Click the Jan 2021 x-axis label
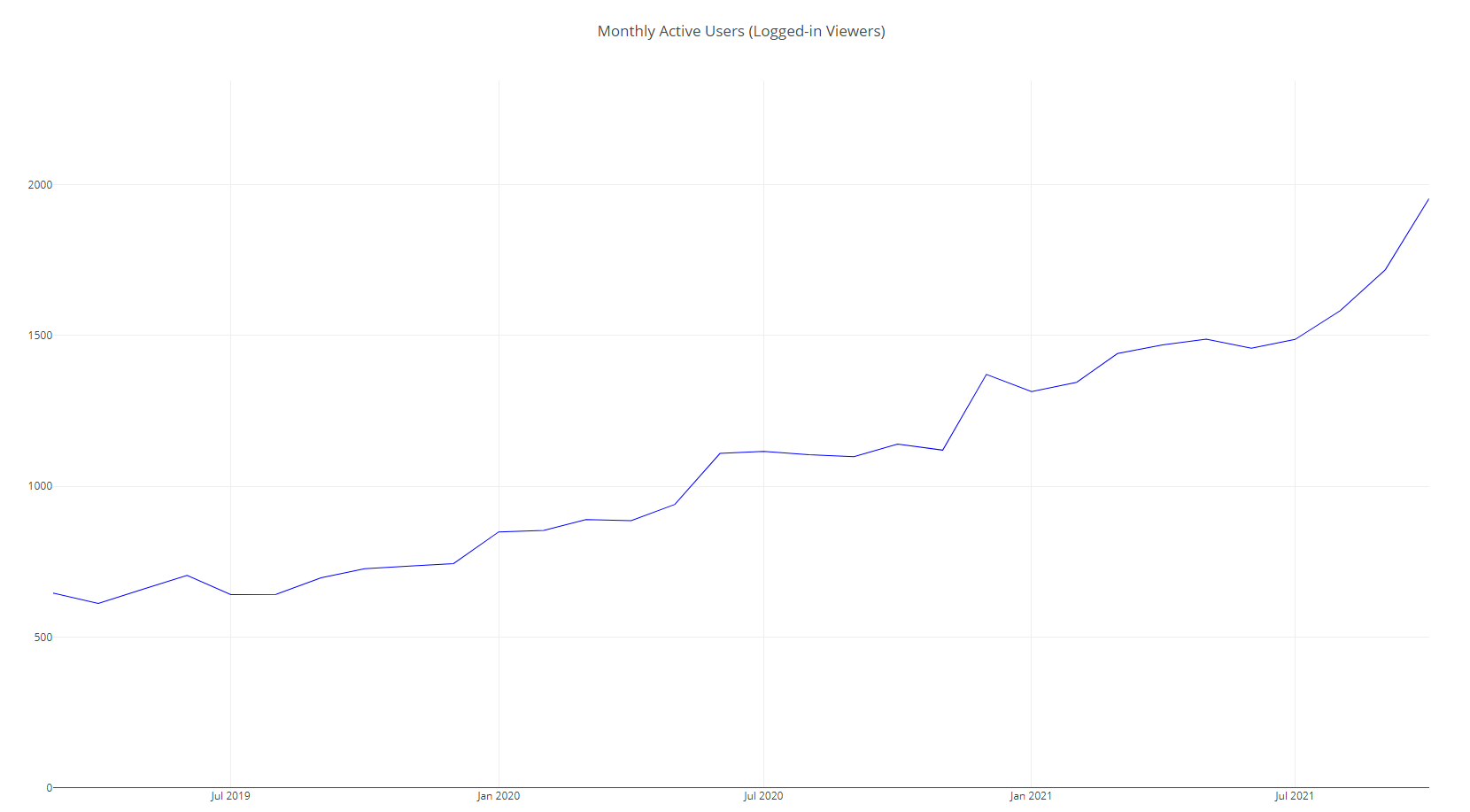 coord(1031,796)
